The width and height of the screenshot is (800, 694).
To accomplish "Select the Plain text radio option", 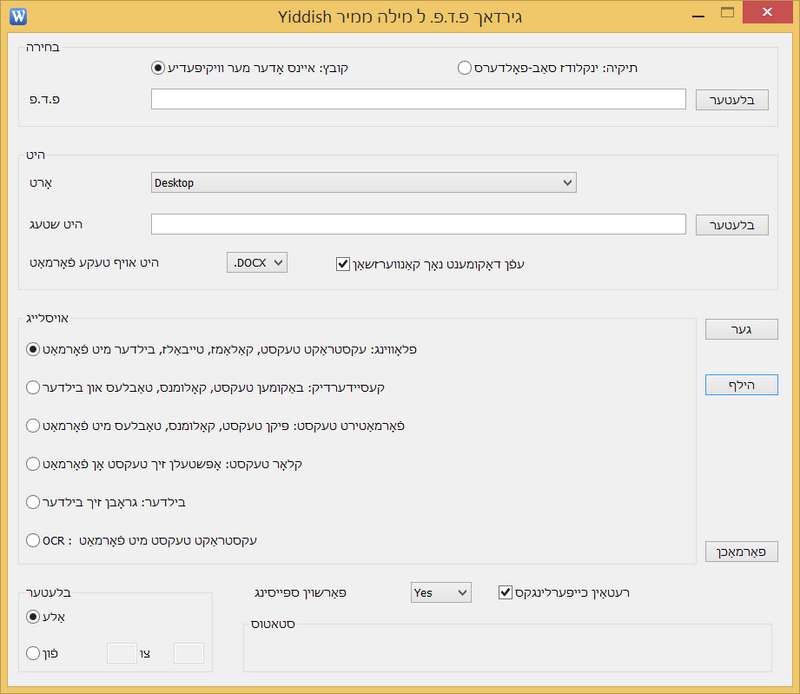I will [34, 463].
